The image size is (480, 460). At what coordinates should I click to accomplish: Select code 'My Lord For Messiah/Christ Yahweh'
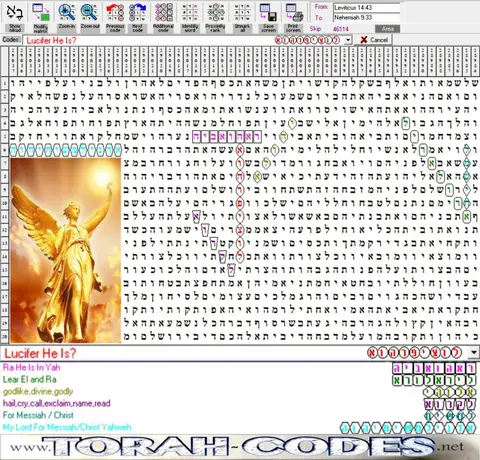(x=67, y=427)
